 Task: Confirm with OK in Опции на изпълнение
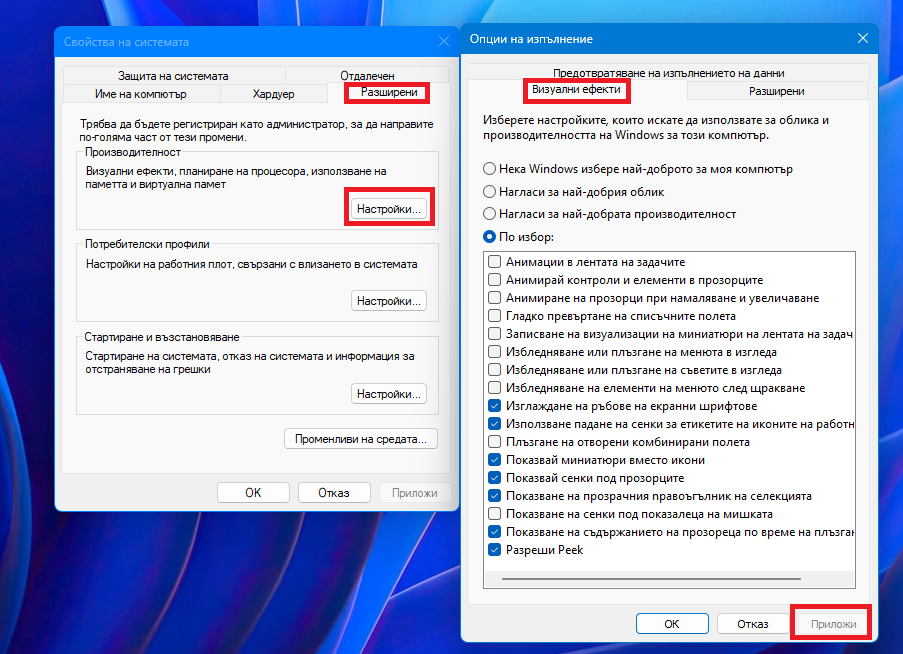click(x=672, y=623)
